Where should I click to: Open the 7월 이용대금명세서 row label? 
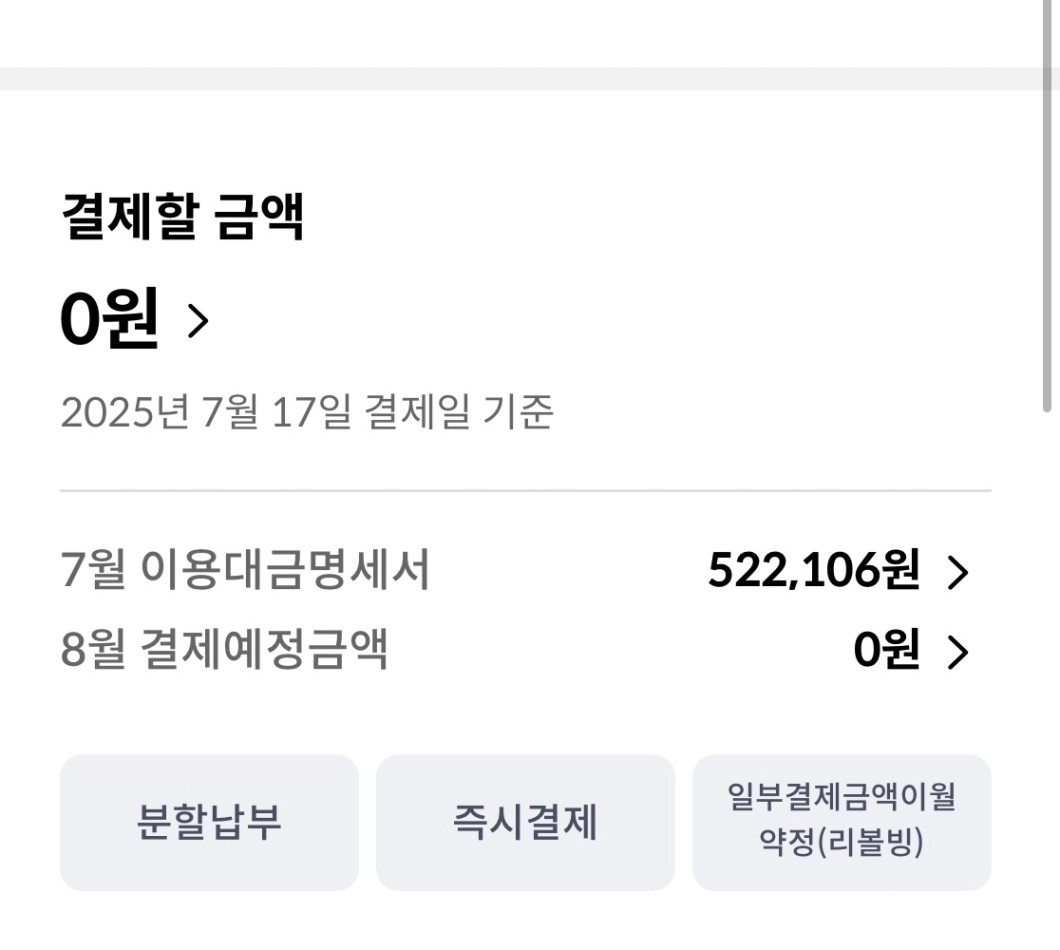[245, 570]
